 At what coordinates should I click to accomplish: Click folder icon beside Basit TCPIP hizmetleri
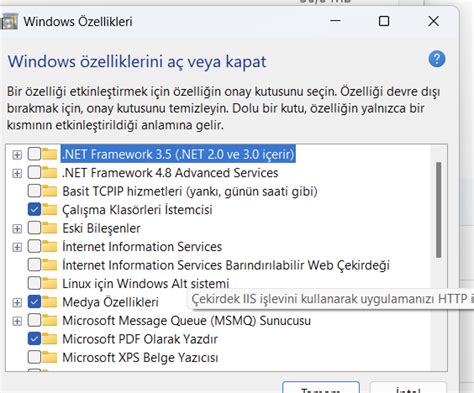pos(50,191)
